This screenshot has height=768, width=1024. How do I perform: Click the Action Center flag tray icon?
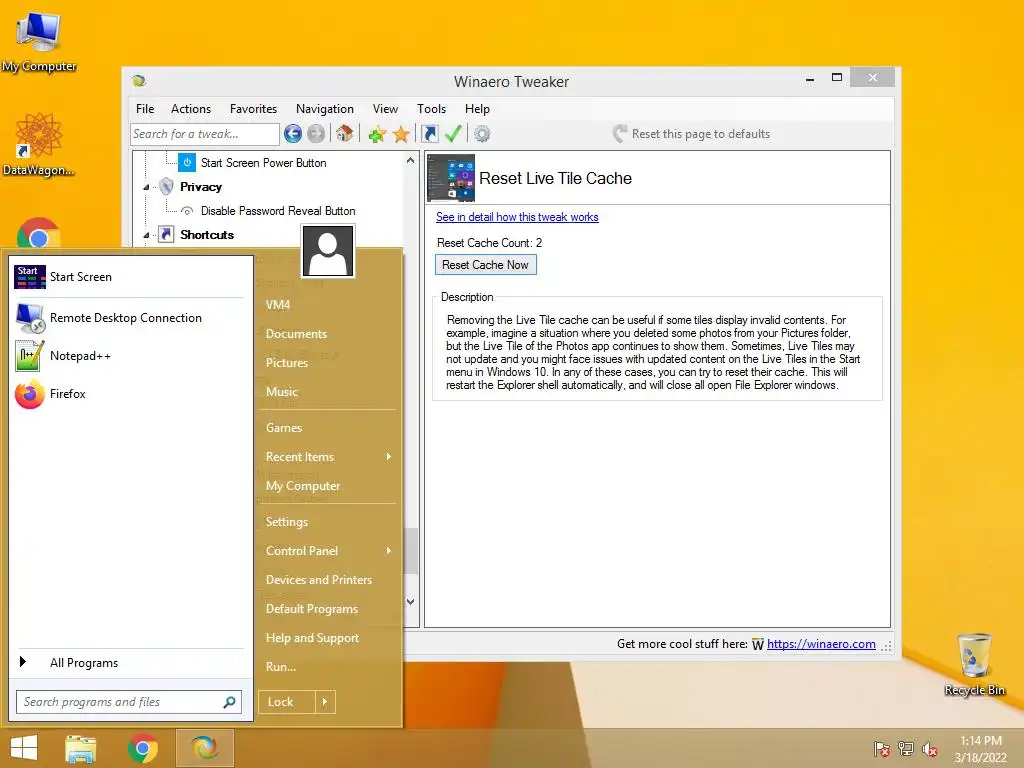(x=882, y=749)
